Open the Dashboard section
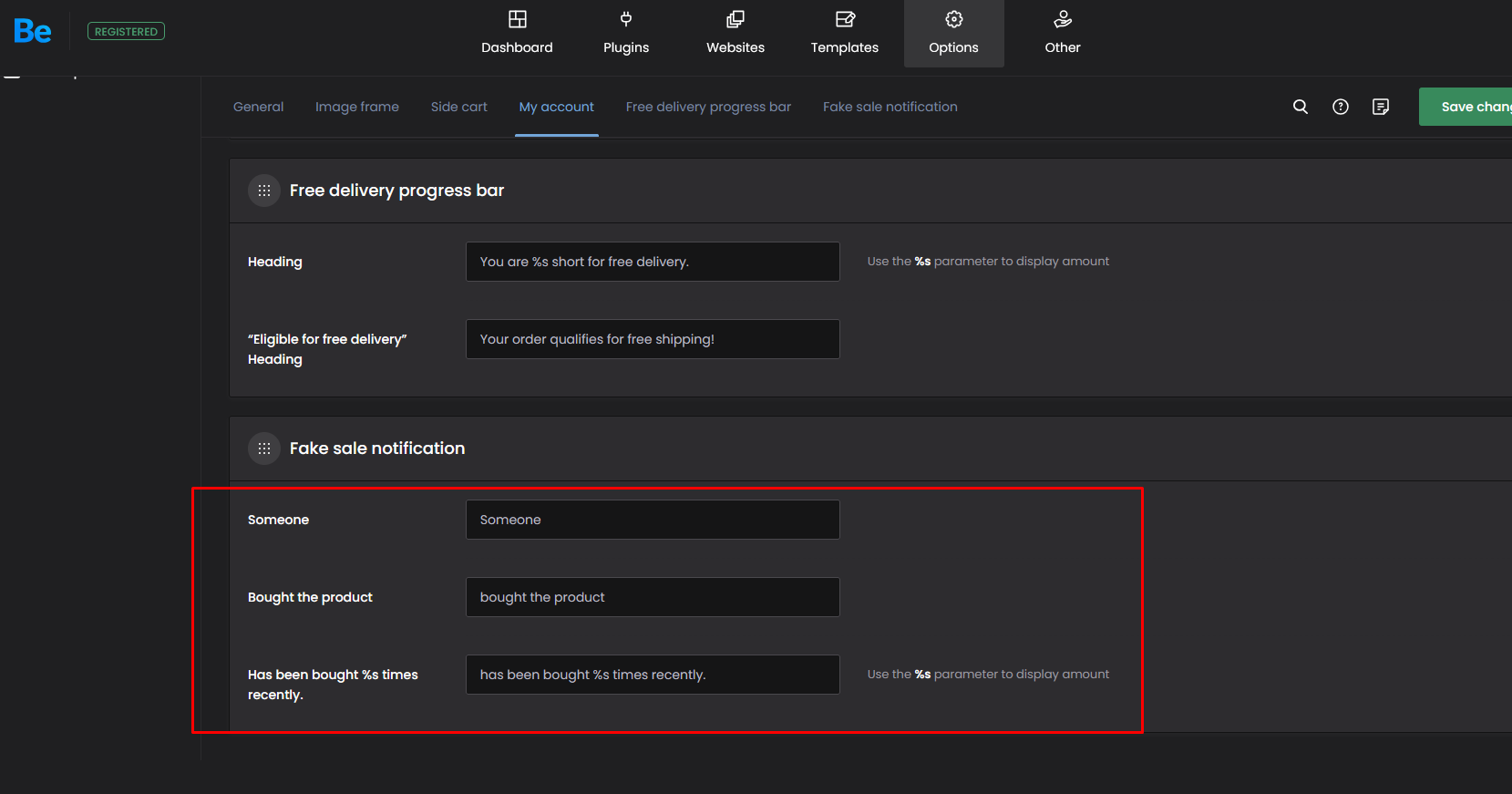The image size is (1512, 794). [517, 33]
